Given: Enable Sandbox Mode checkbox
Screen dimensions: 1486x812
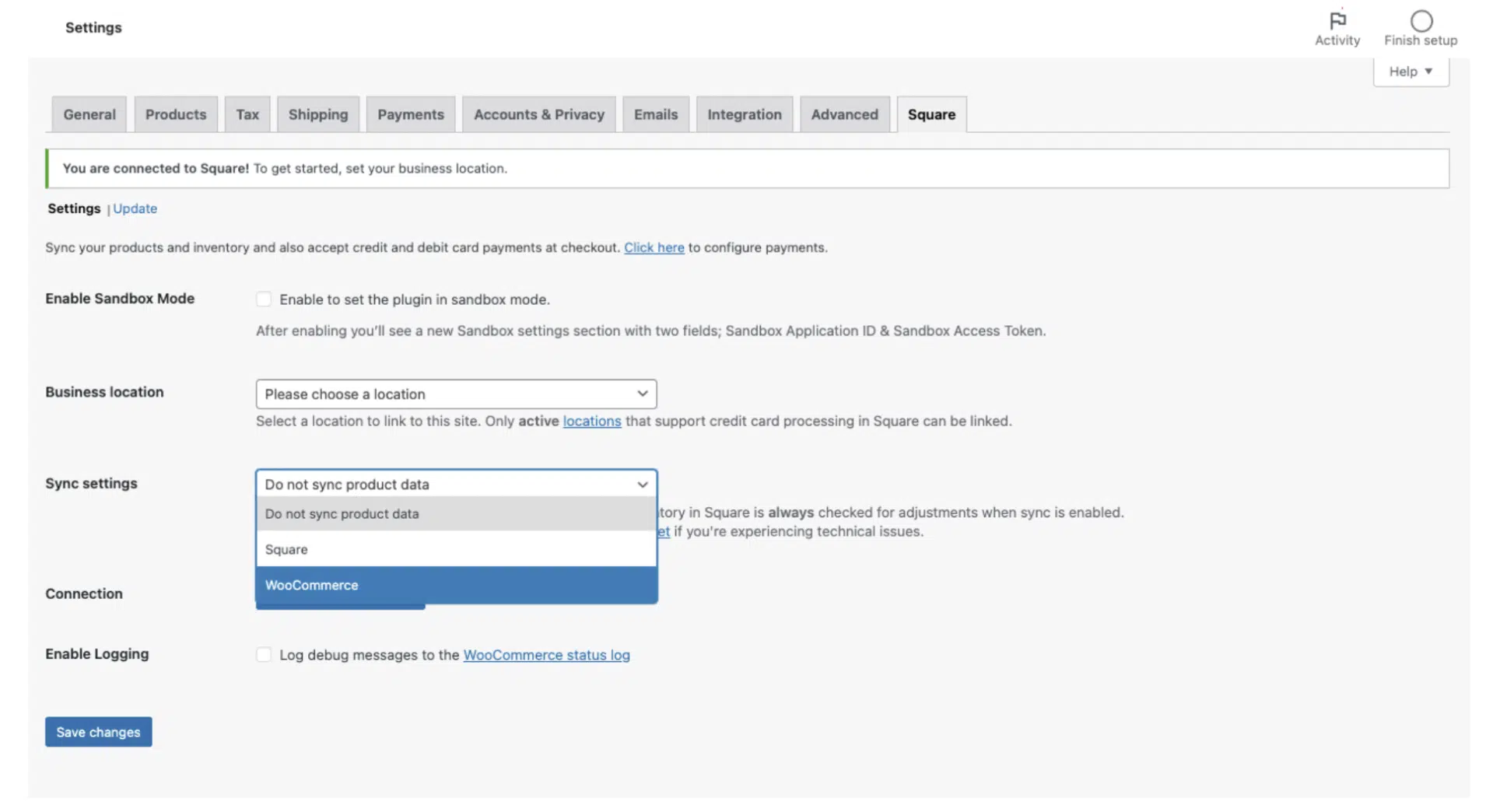Looking at the screenshot, I should (x=264, y=299).
